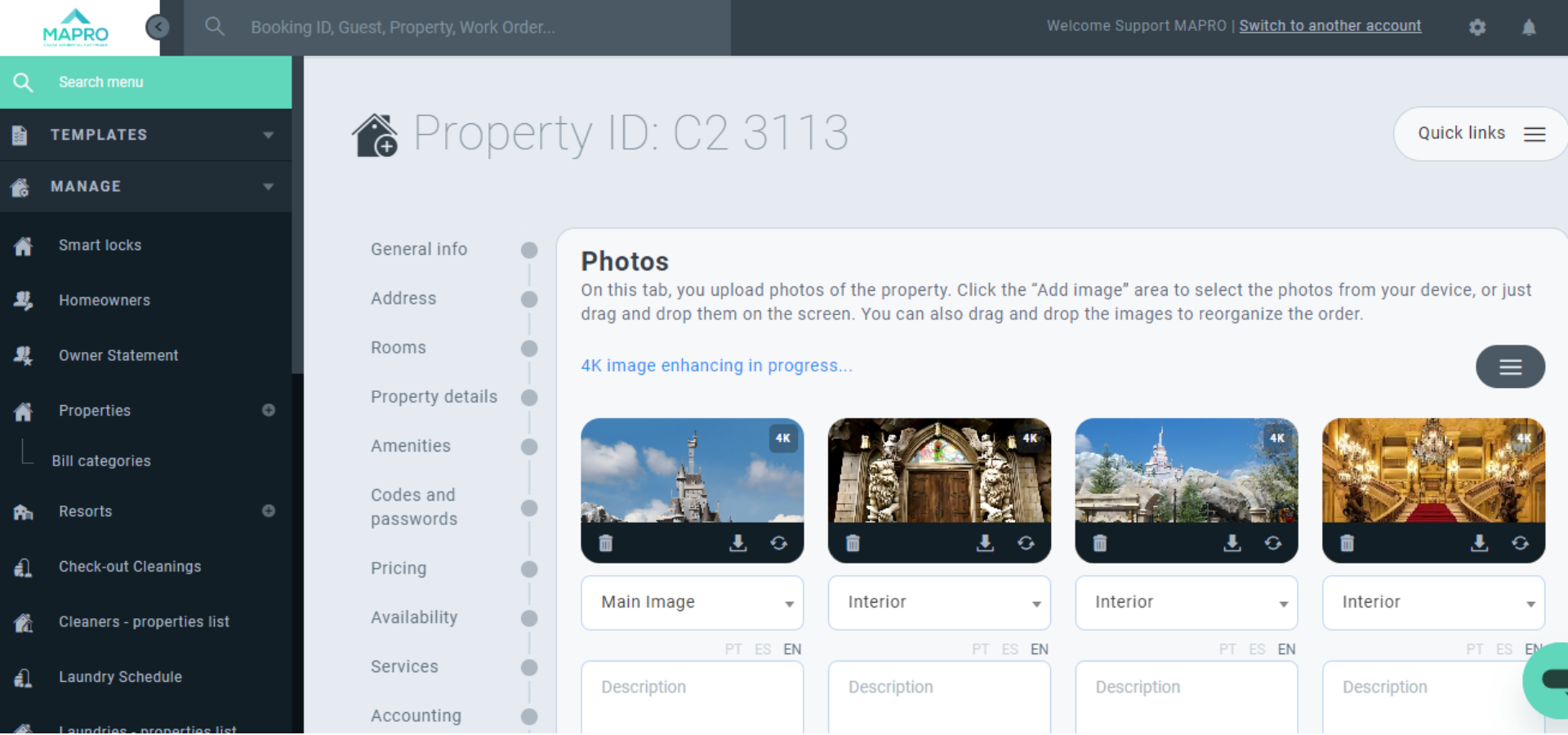Delete the first castle photo with trash icon
Image resolution: width=1568 pixels, height=735 pixels.
pos(605,543)
